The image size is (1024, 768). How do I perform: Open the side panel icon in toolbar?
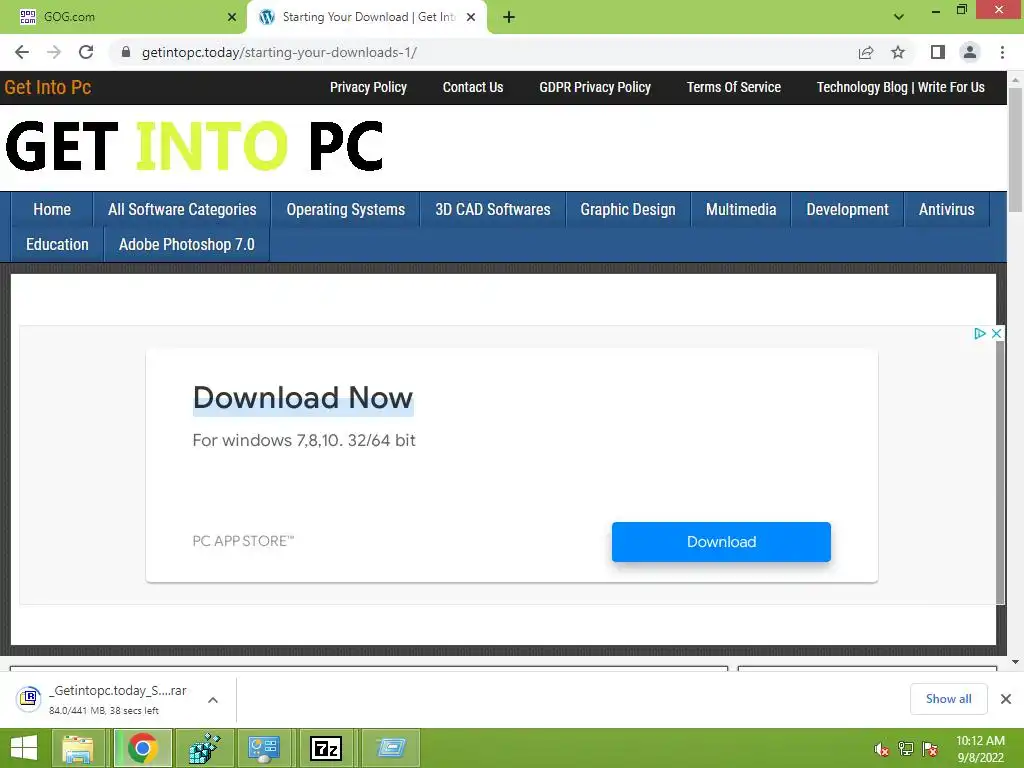pos(938,52)
